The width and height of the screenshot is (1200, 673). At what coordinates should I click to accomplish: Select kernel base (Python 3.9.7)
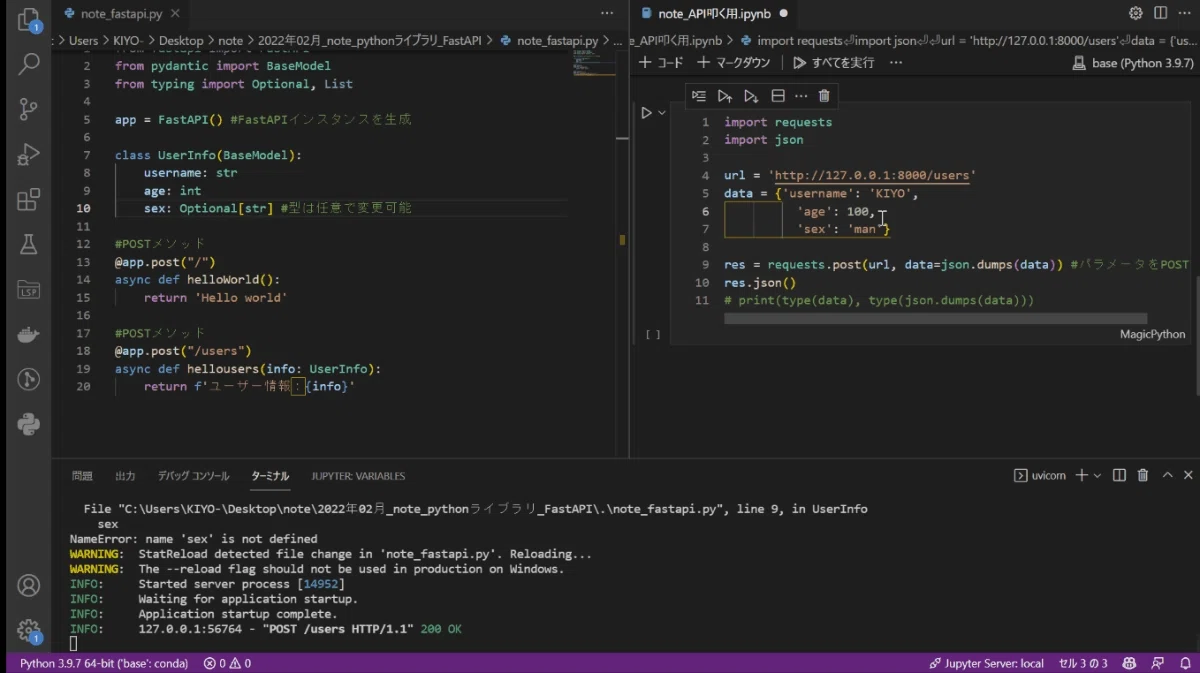[x=1132, y=62]
